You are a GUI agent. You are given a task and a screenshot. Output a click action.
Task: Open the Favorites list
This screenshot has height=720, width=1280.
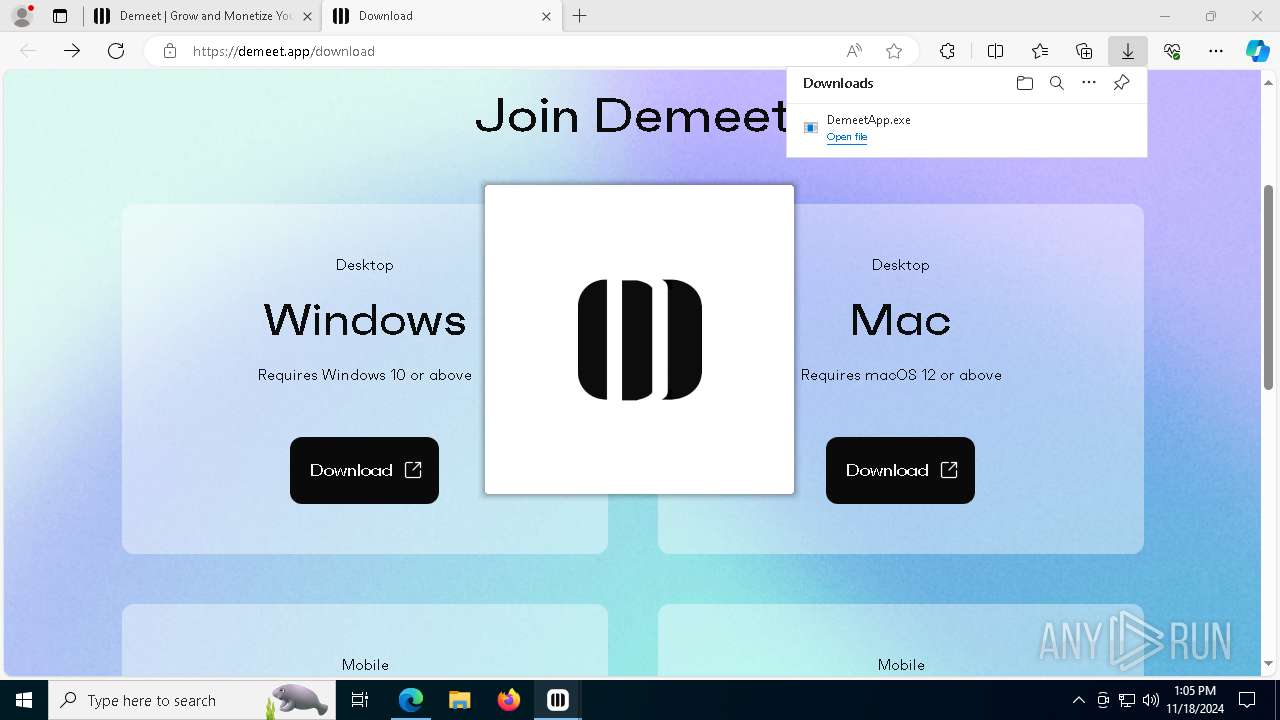coord(1040,51)
